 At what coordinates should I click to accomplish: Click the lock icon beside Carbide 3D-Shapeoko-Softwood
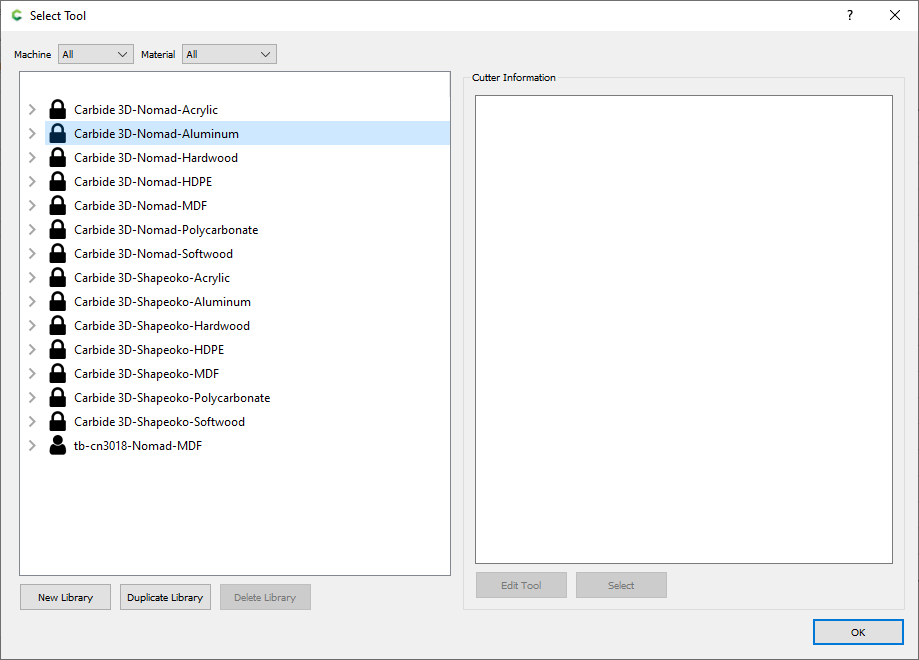(x=57, y=421)
